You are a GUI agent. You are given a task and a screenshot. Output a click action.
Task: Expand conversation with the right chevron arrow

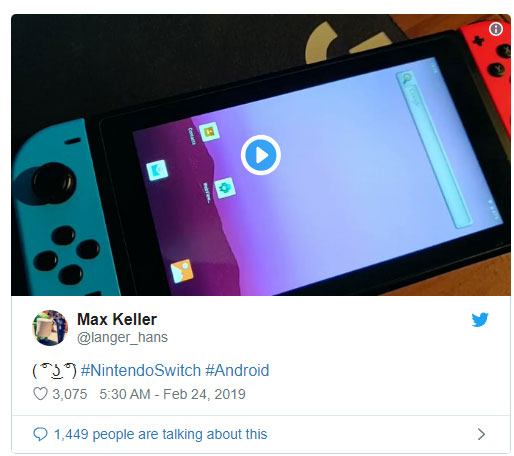click(x=481, y=434)
